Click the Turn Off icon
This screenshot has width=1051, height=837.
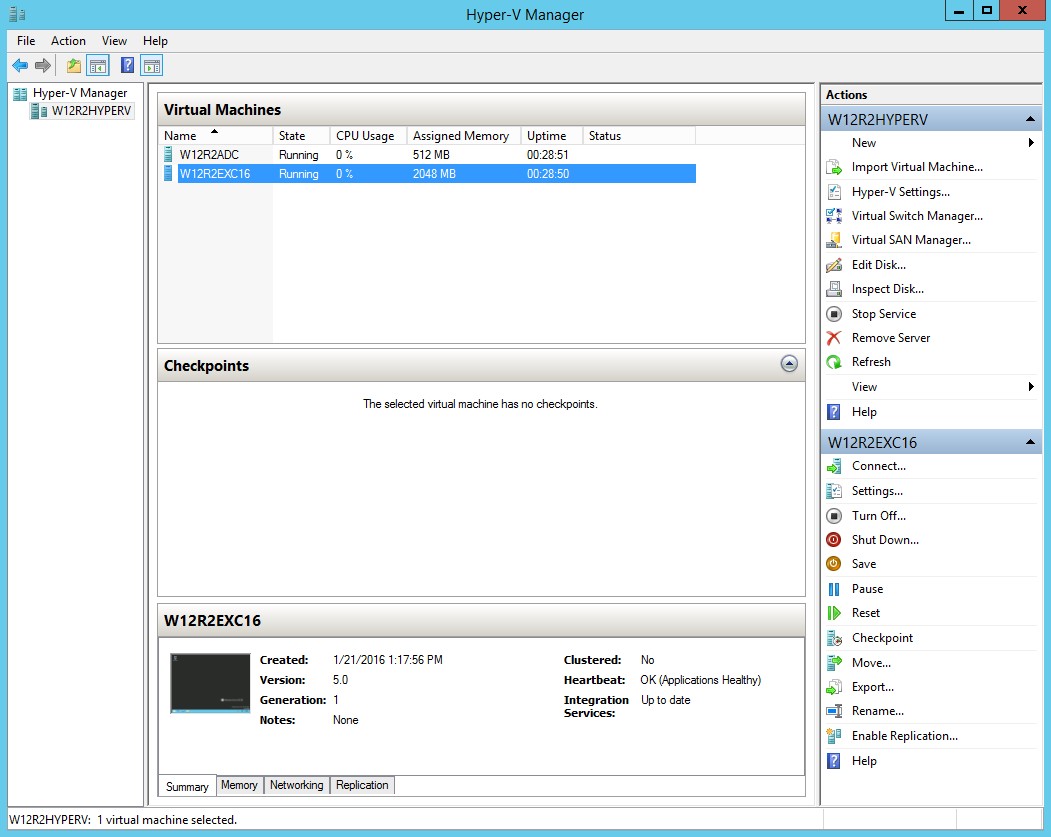coord(834,516)
